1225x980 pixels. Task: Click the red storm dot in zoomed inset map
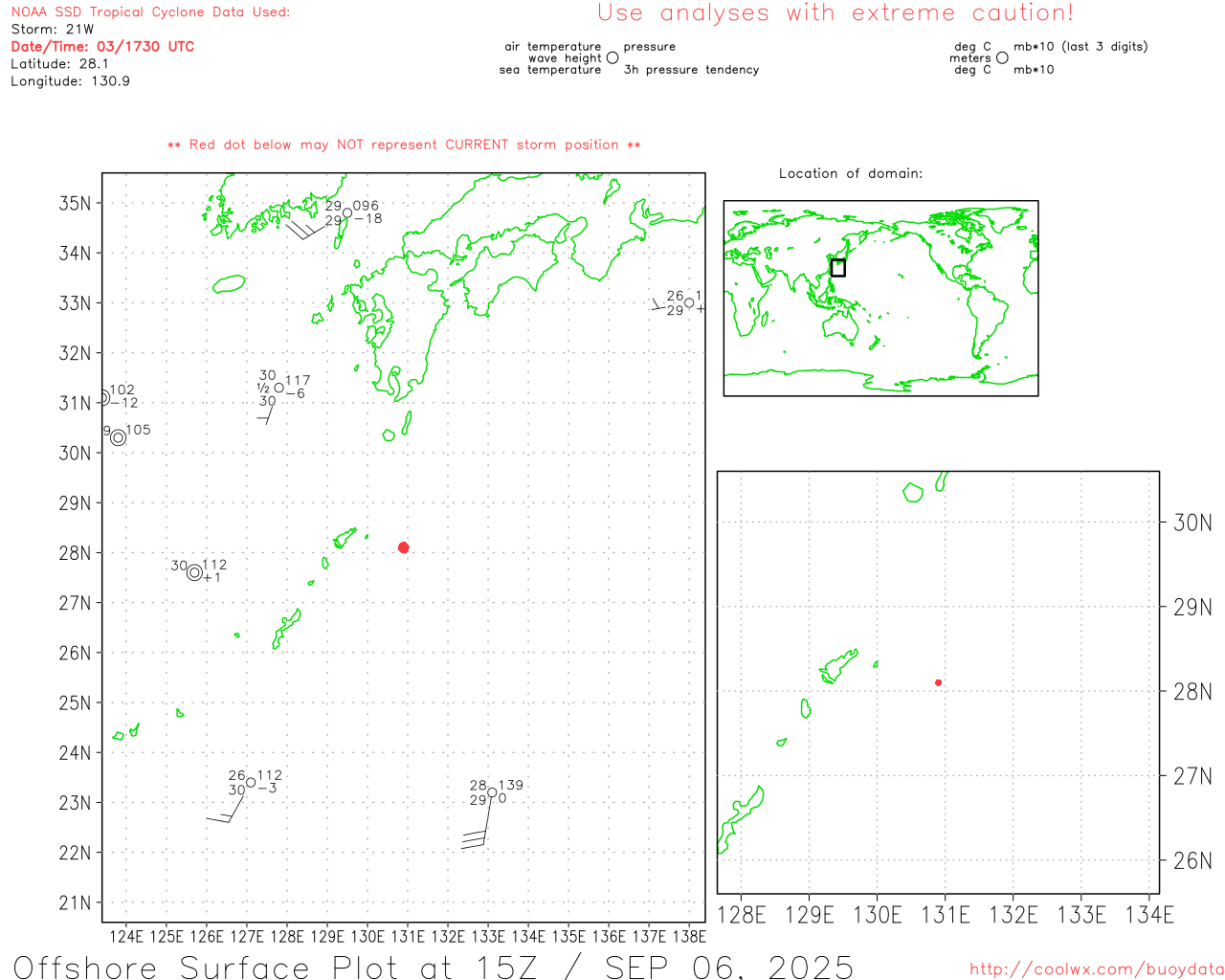pyautogui.click(x=939, y=682)
